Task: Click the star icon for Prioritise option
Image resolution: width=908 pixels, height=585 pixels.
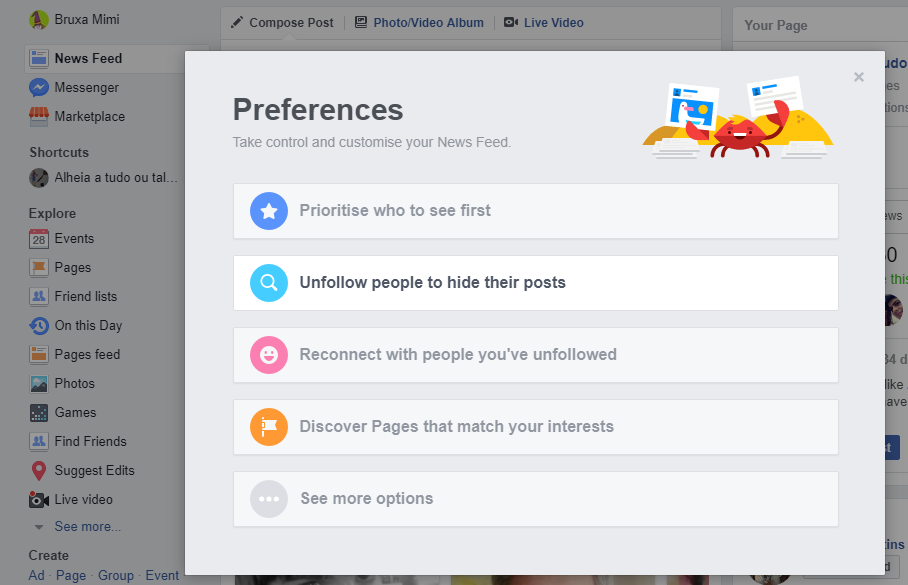Action: (268, 211)
